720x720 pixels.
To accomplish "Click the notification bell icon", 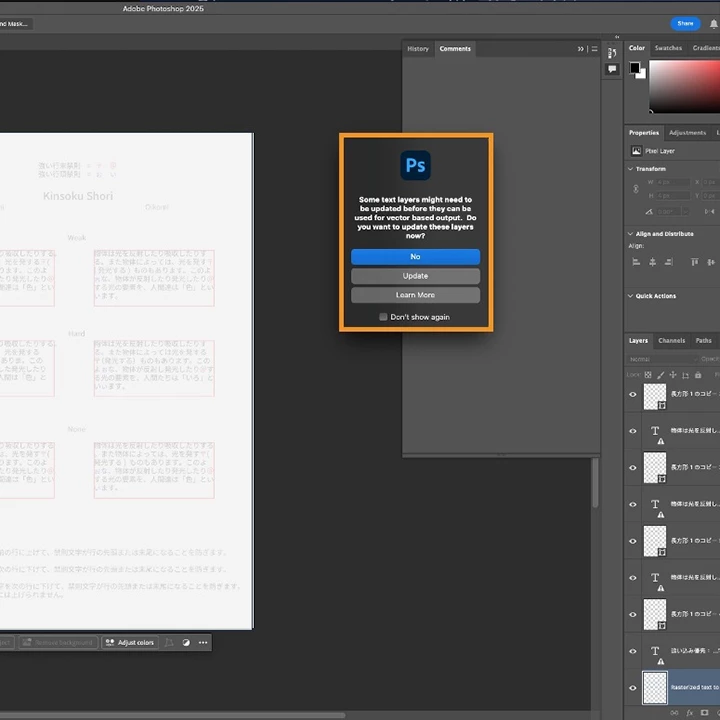I will [x=714, y=23].
